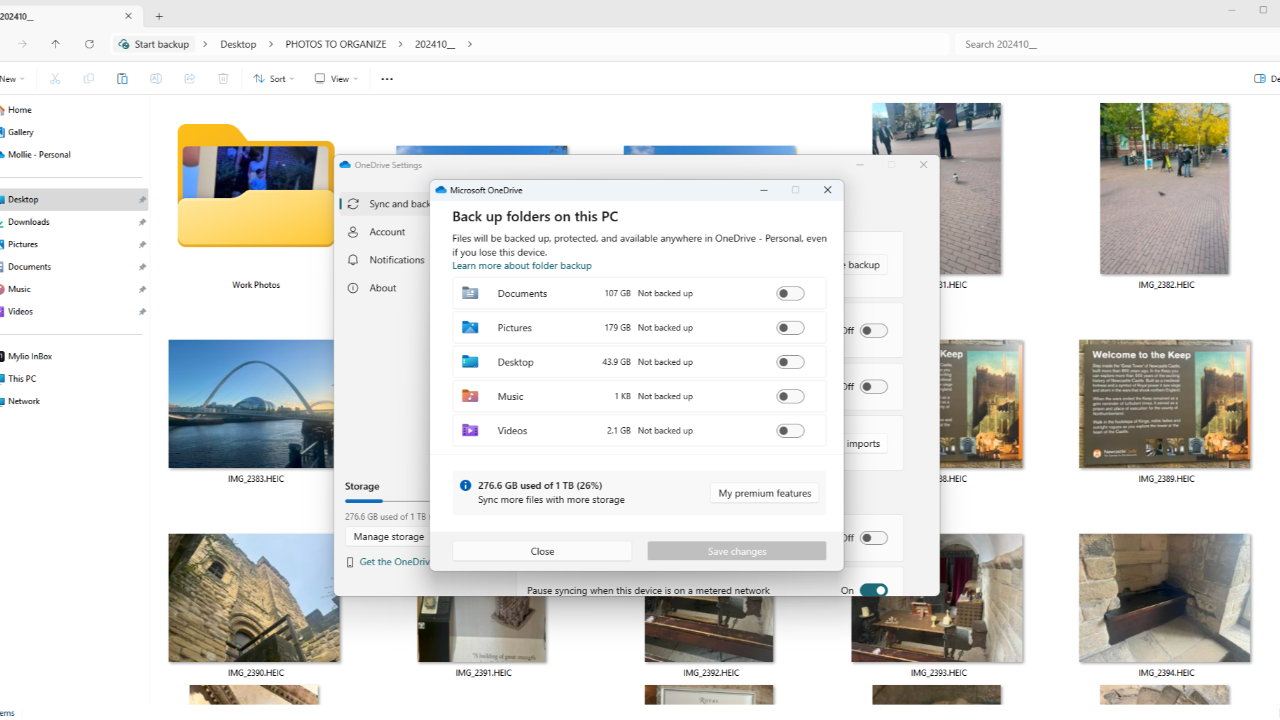Open Learn more about folder backup link
Screen dimensions: 1280x720
pos(521,266)
